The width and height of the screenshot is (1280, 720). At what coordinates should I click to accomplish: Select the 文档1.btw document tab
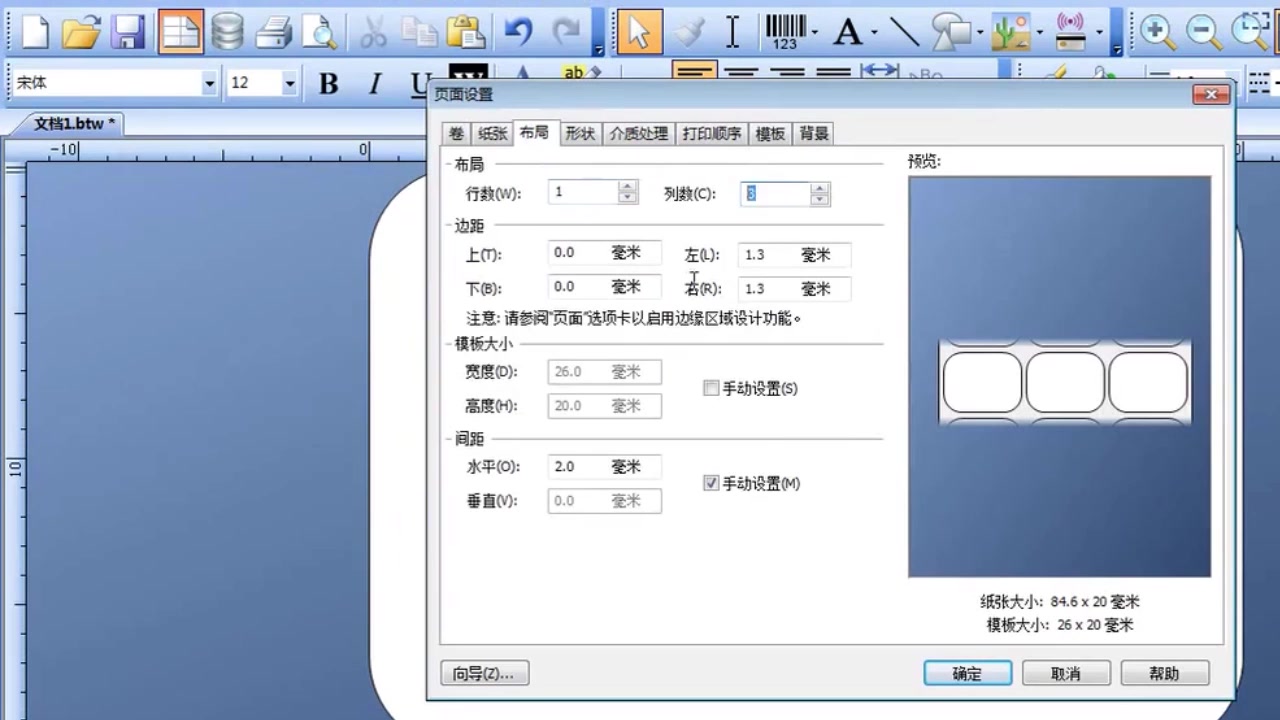(73, 124)
